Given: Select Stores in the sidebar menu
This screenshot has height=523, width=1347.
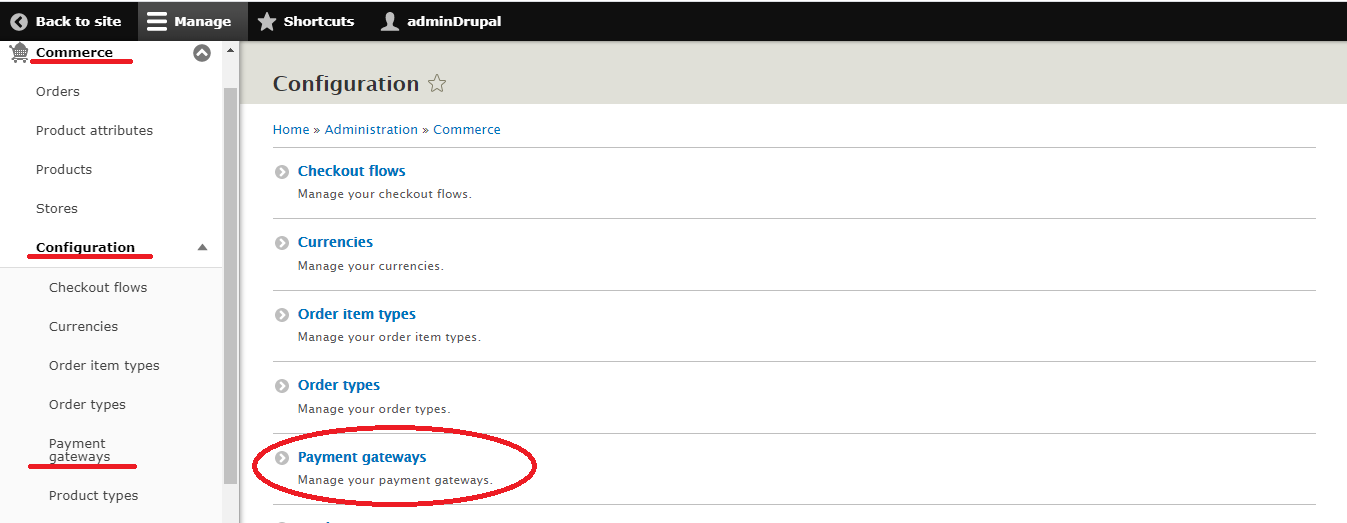Looking at the screenshot, I should [57, 208].
